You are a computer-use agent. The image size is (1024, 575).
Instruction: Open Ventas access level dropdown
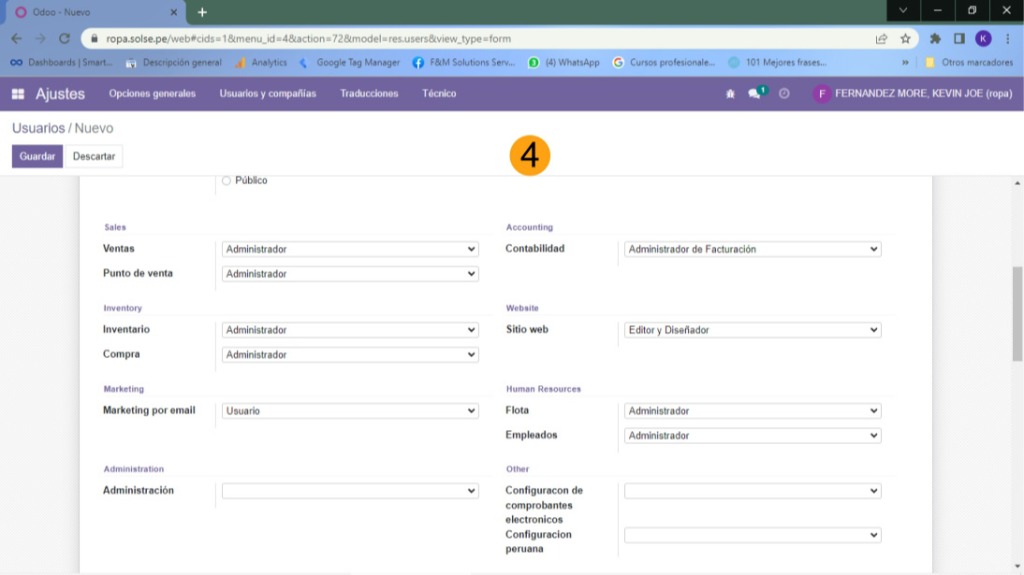tap(350, 249)
